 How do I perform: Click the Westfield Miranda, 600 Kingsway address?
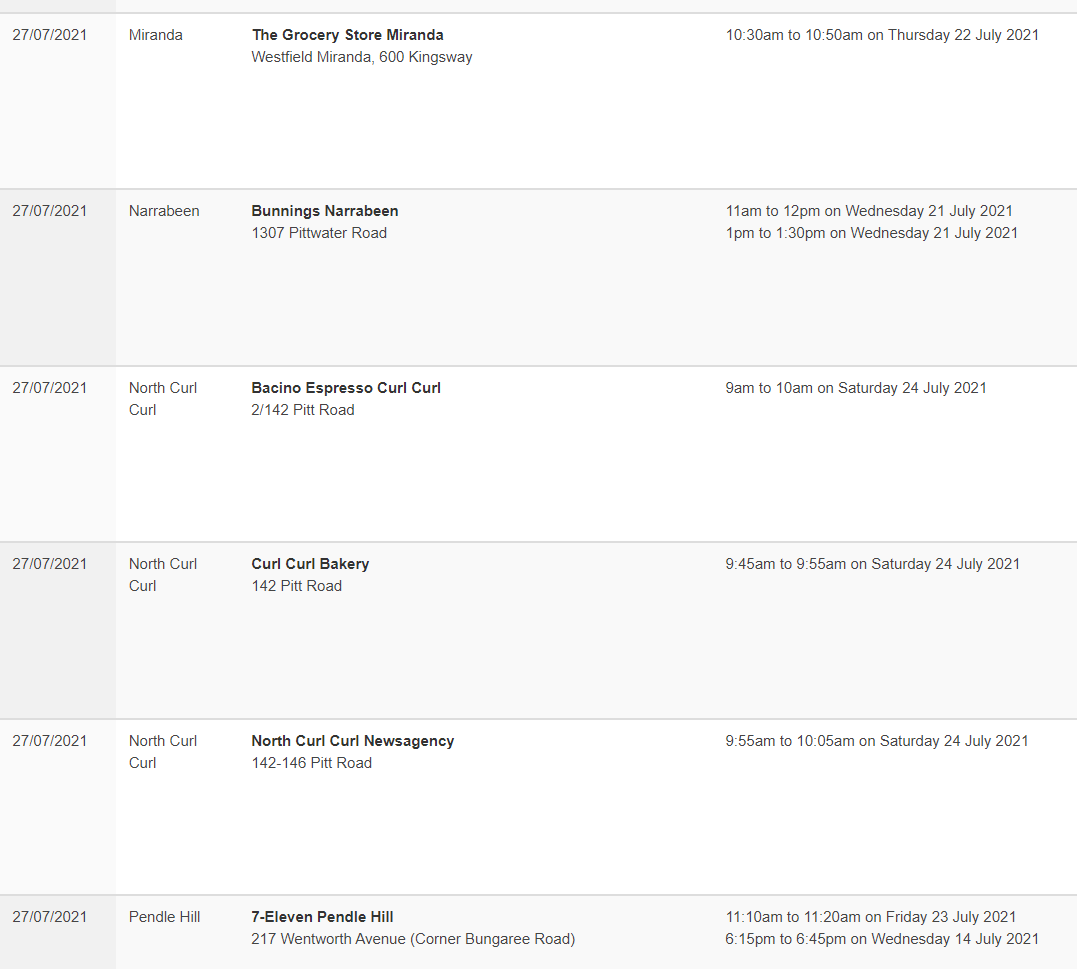362,57
